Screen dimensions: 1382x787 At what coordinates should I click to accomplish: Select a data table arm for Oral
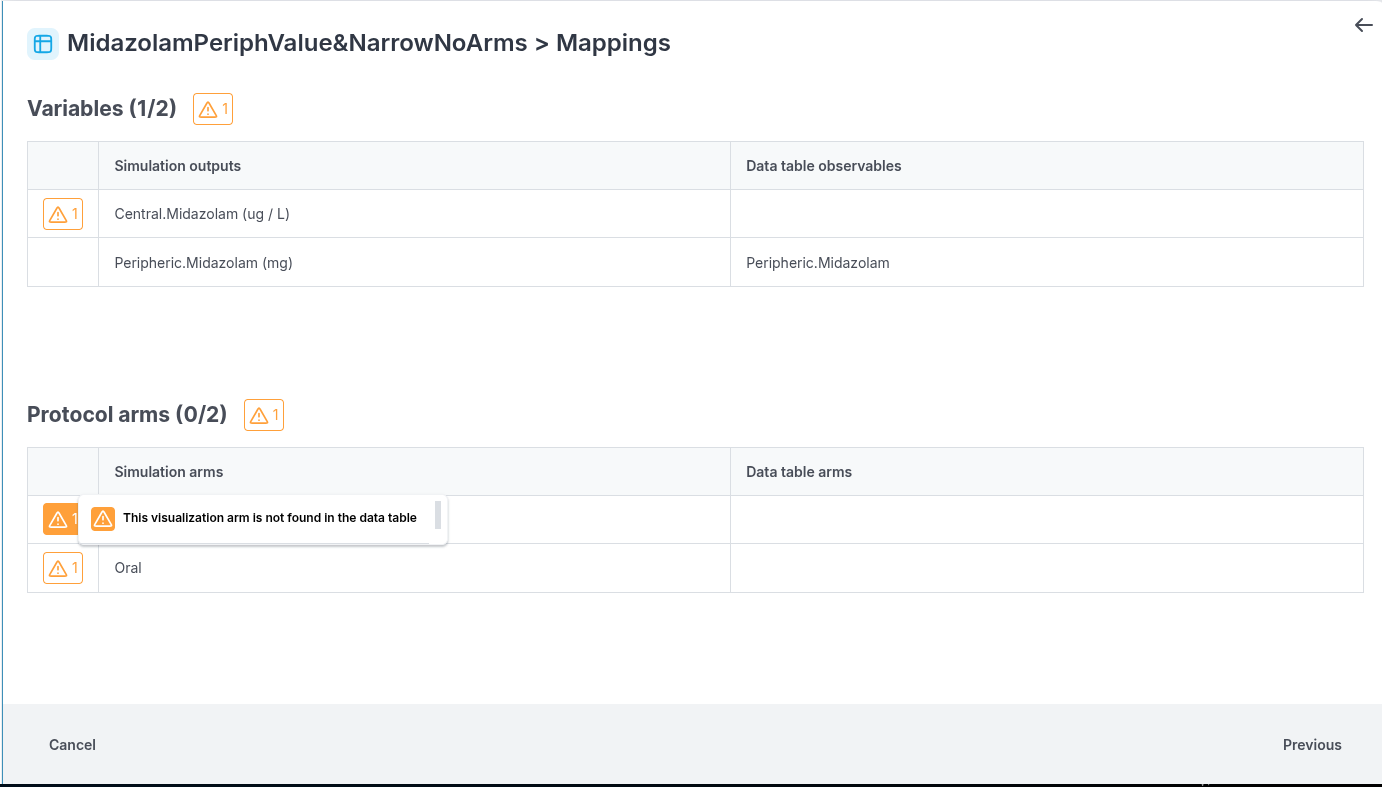coord(1045,568)
